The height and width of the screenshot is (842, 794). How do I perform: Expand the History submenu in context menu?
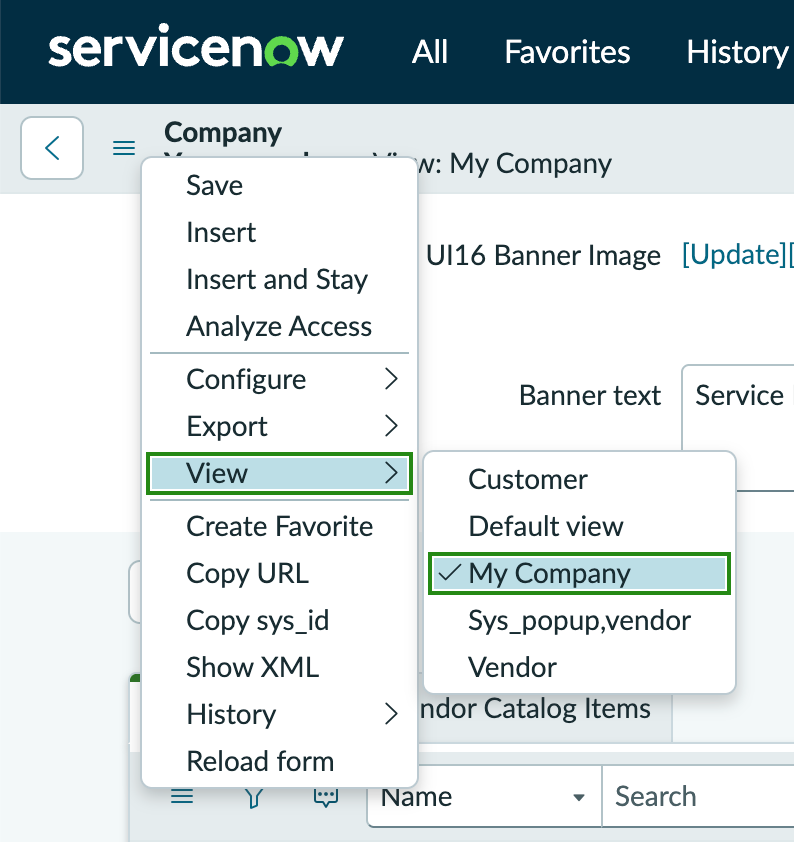click(279, 714)
